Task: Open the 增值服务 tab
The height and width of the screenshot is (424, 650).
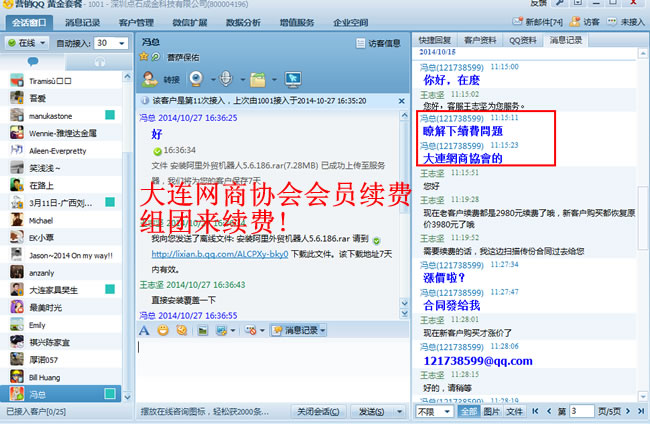Action: (x=297, y=22)
